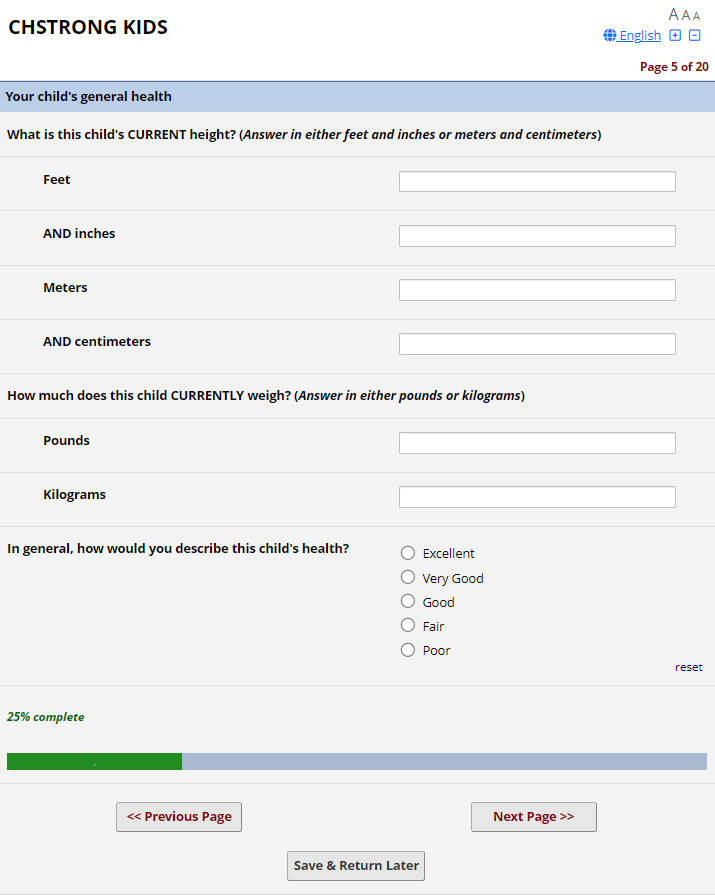Click the globe language icon
The image size is (715, 895).
(x=610, y=36)
